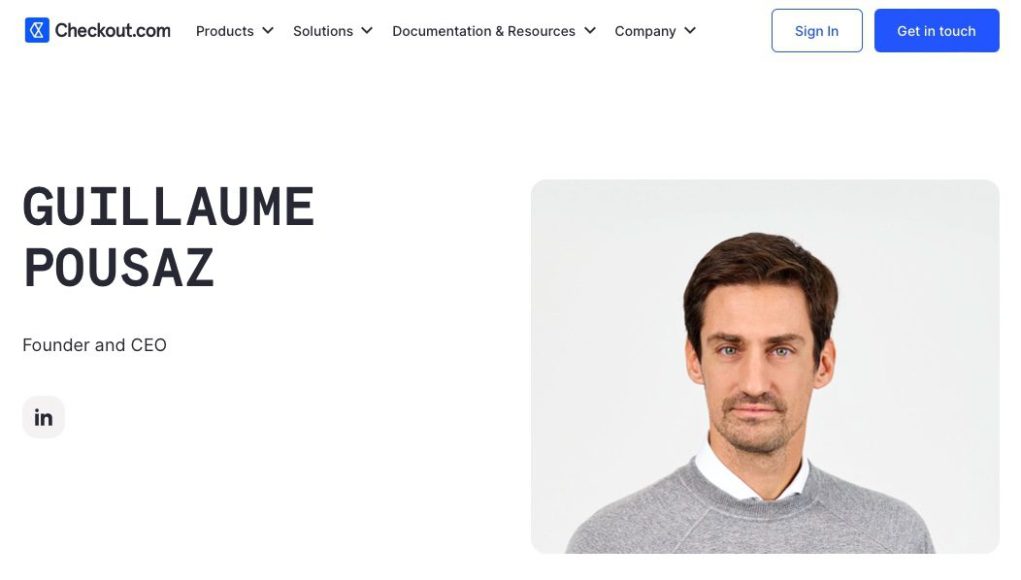Image resolution: width=1021 pixels, height=580 pixels.
Task: Open the LinkedIn profile icon
Action: 44,417
